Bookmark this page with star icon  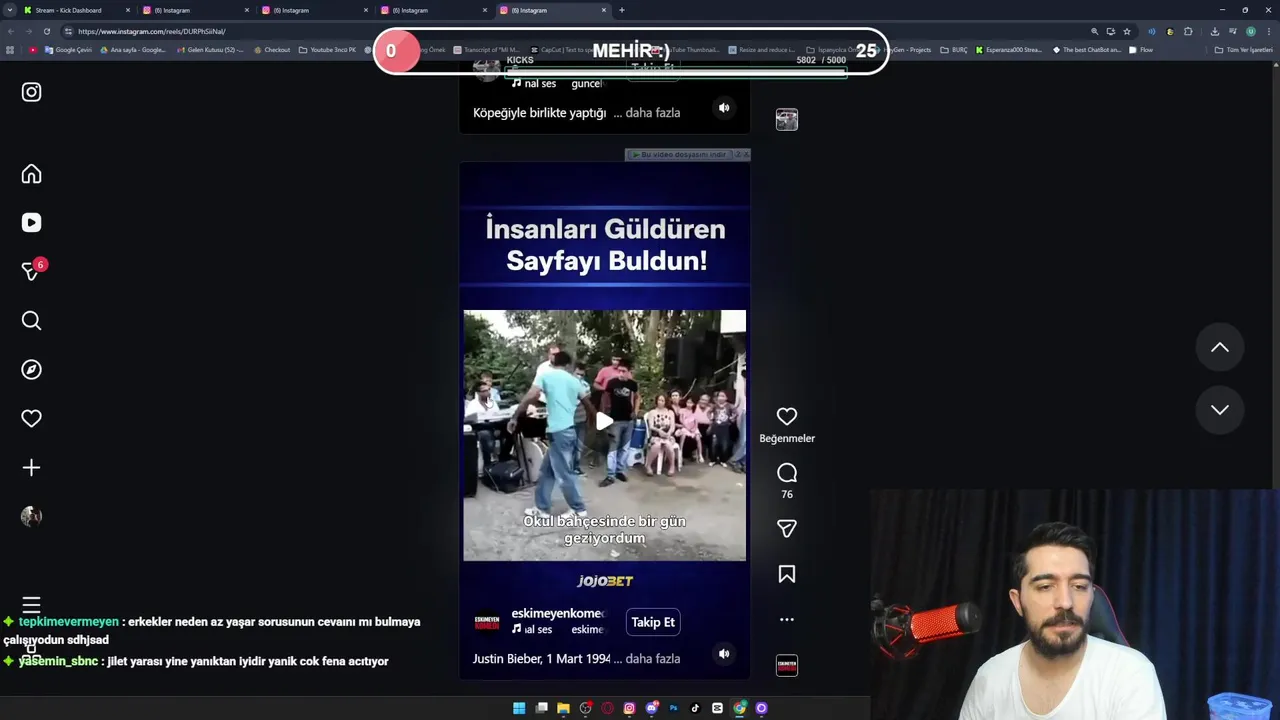pyautogui.click(x=1127, y=31)
